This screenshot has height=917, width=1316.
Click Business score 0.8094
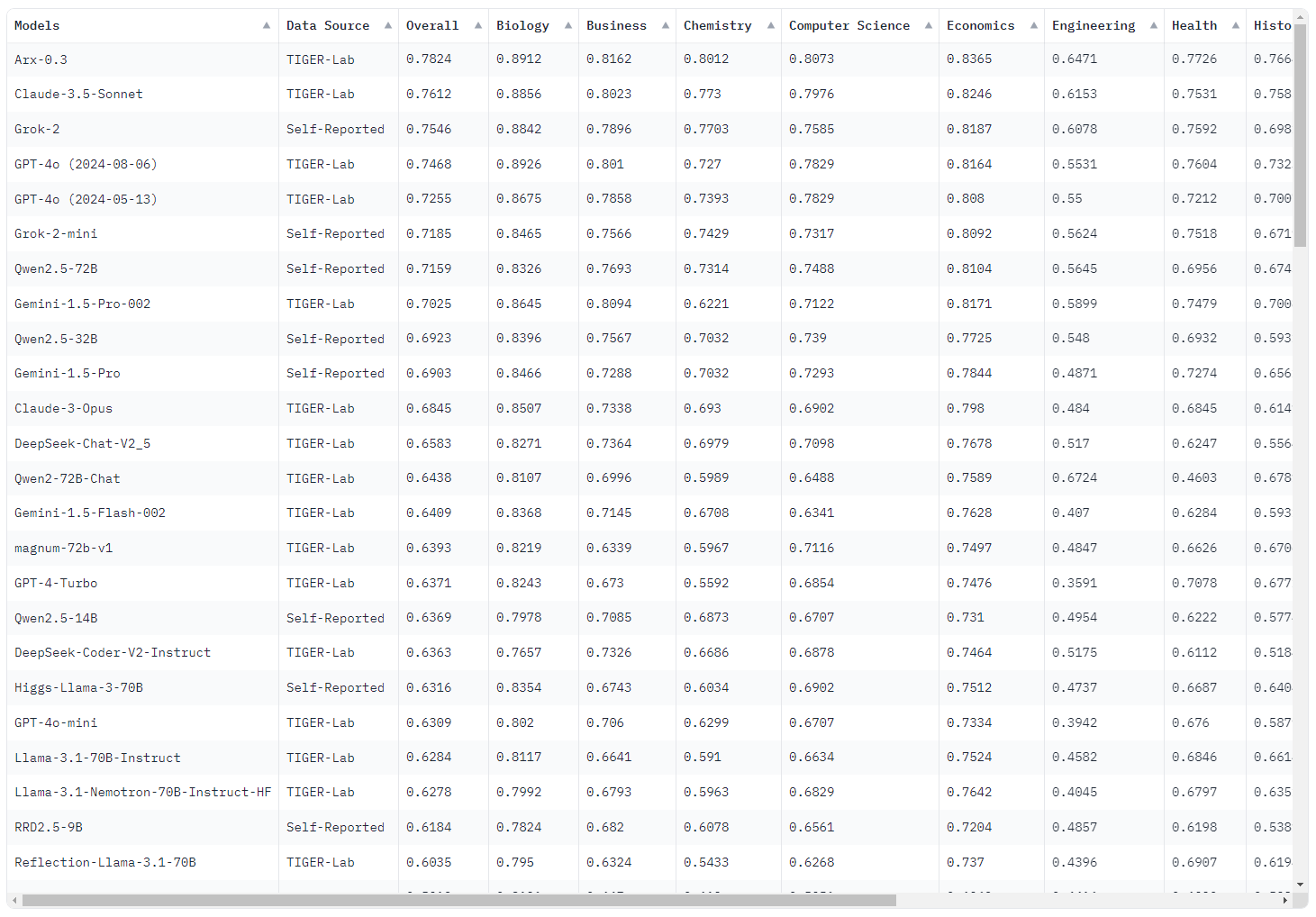click(609, 304)
